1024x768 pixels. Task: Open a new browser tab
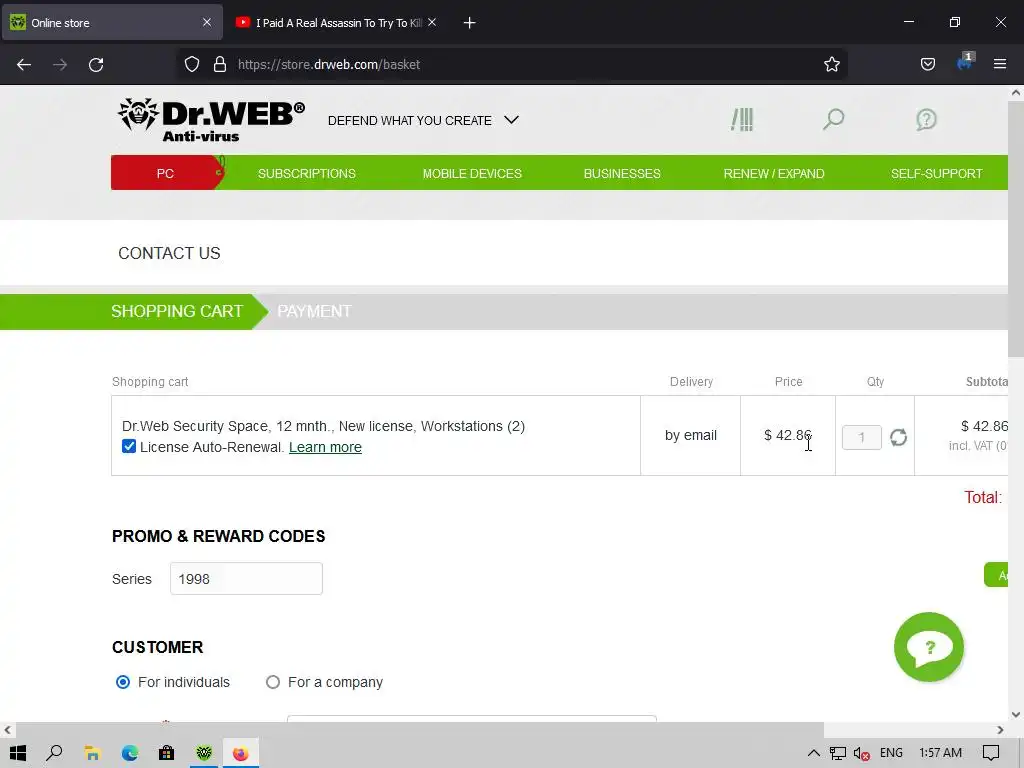pyautogui.click(x=469, y=23)
